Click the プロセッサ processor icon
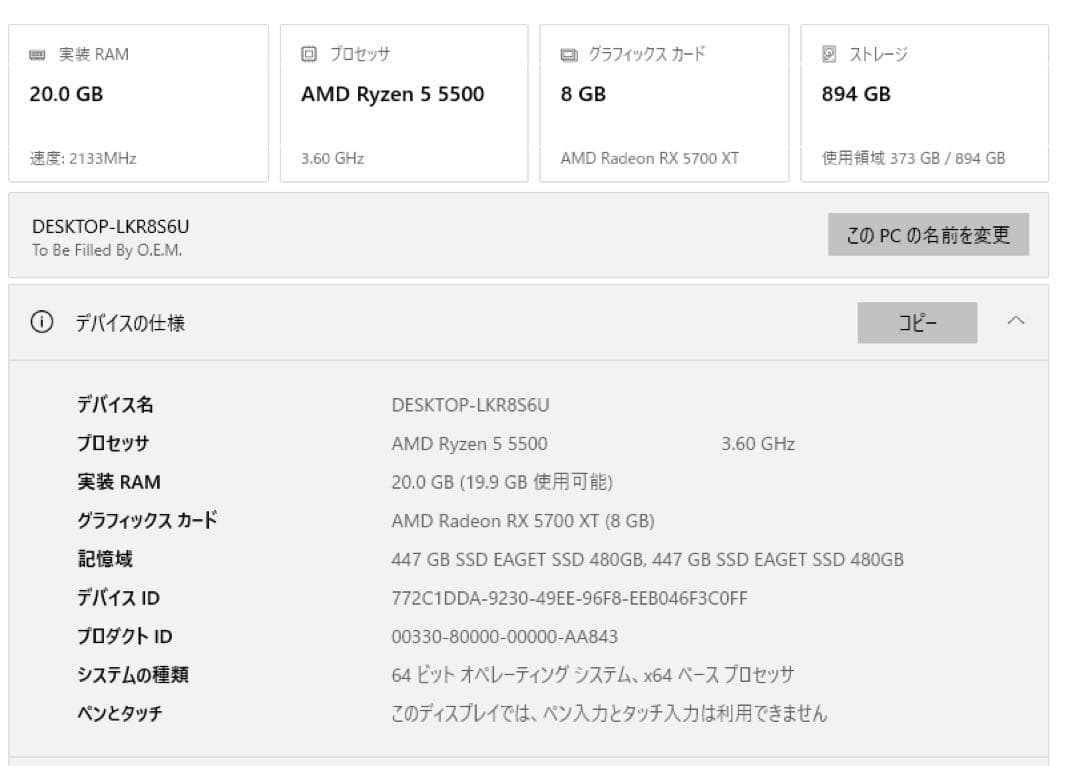1080x766 pixels. click(307, 55)
